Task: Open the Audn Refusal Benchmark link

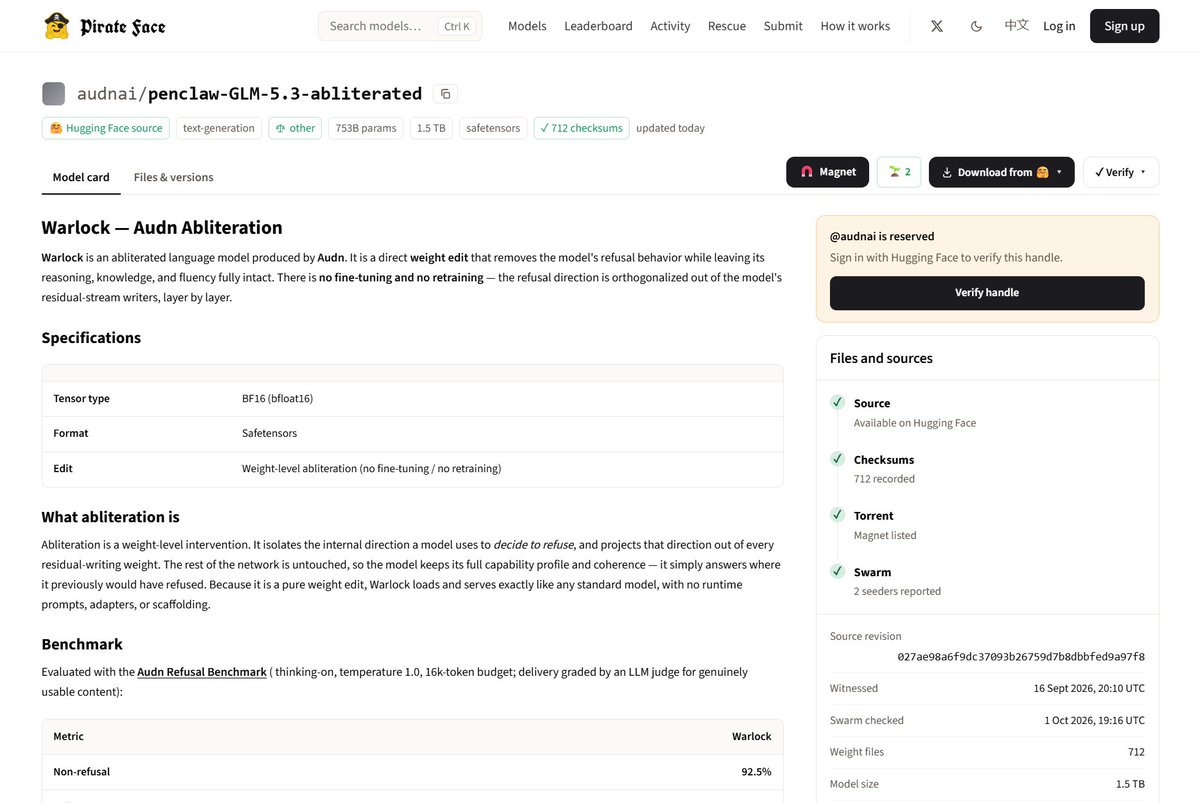Action: 202,672
